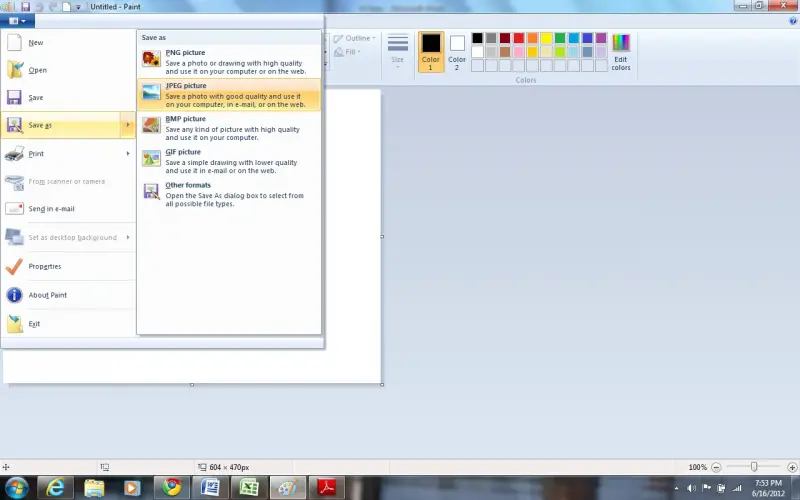The height and width of the screenshot is (500, 800).
Task: Click the PNG picture format icon
Action: click(x=151, y=59)
